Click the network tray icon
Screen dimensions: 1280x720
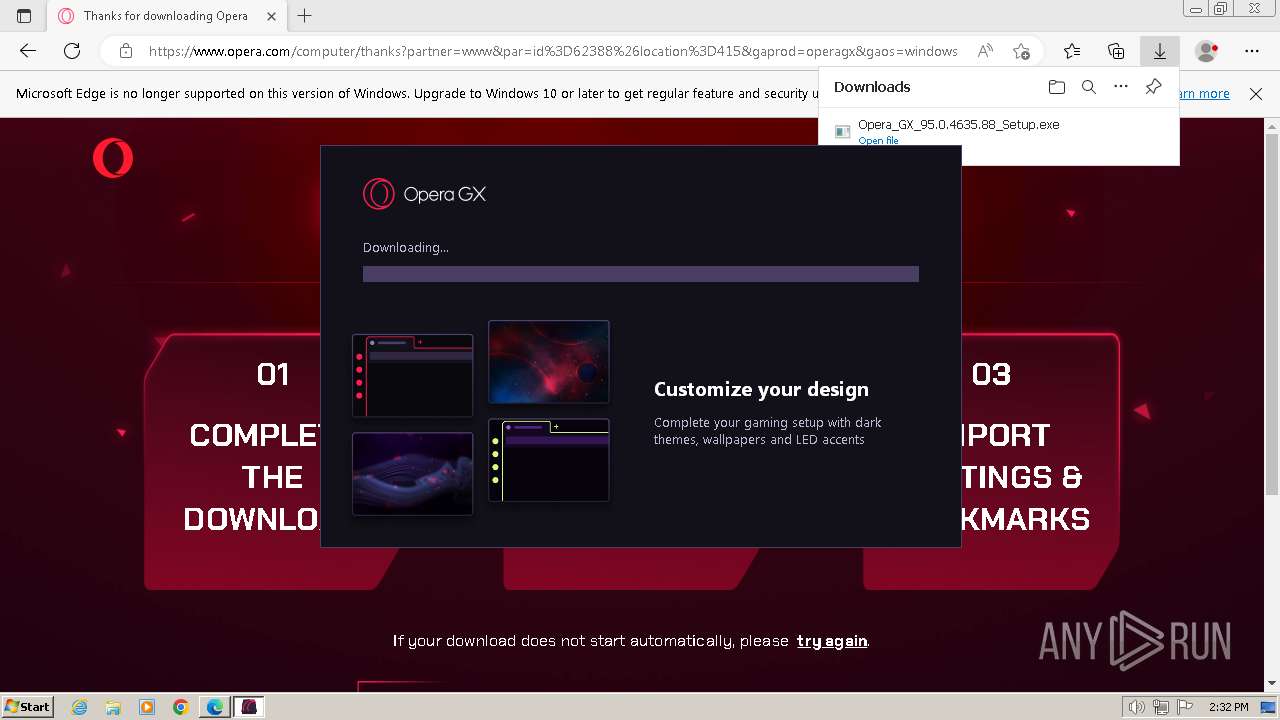[1161, 707]
